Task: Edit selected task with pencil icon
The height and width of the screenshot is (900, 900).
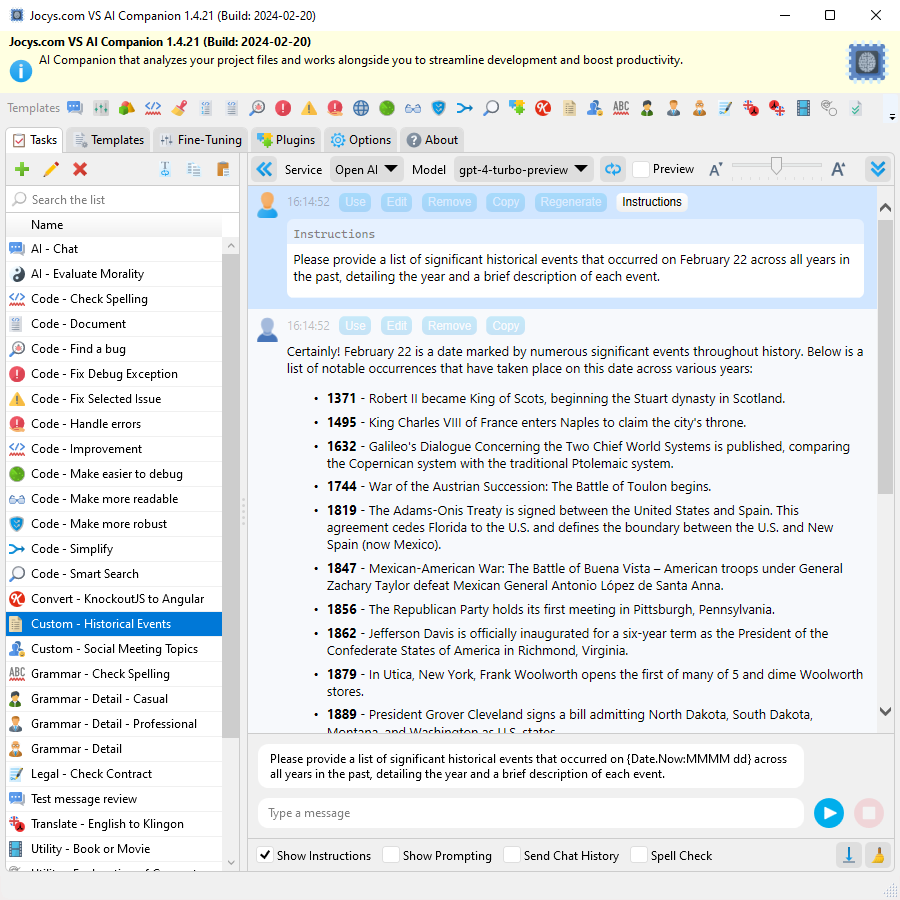Action: tap(51, 169)
